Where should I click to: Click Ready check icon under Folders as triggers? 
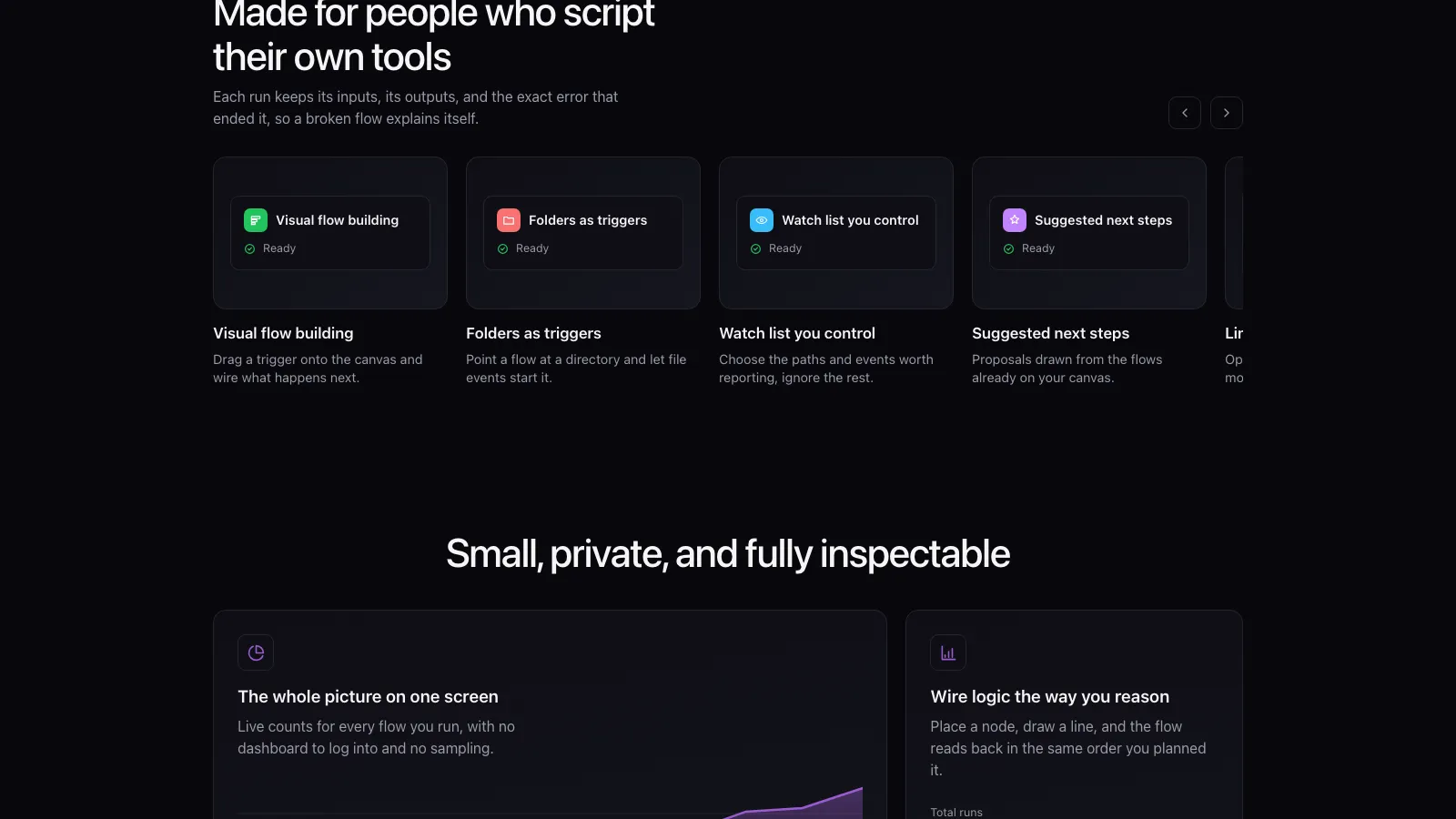tap(502, 248)
